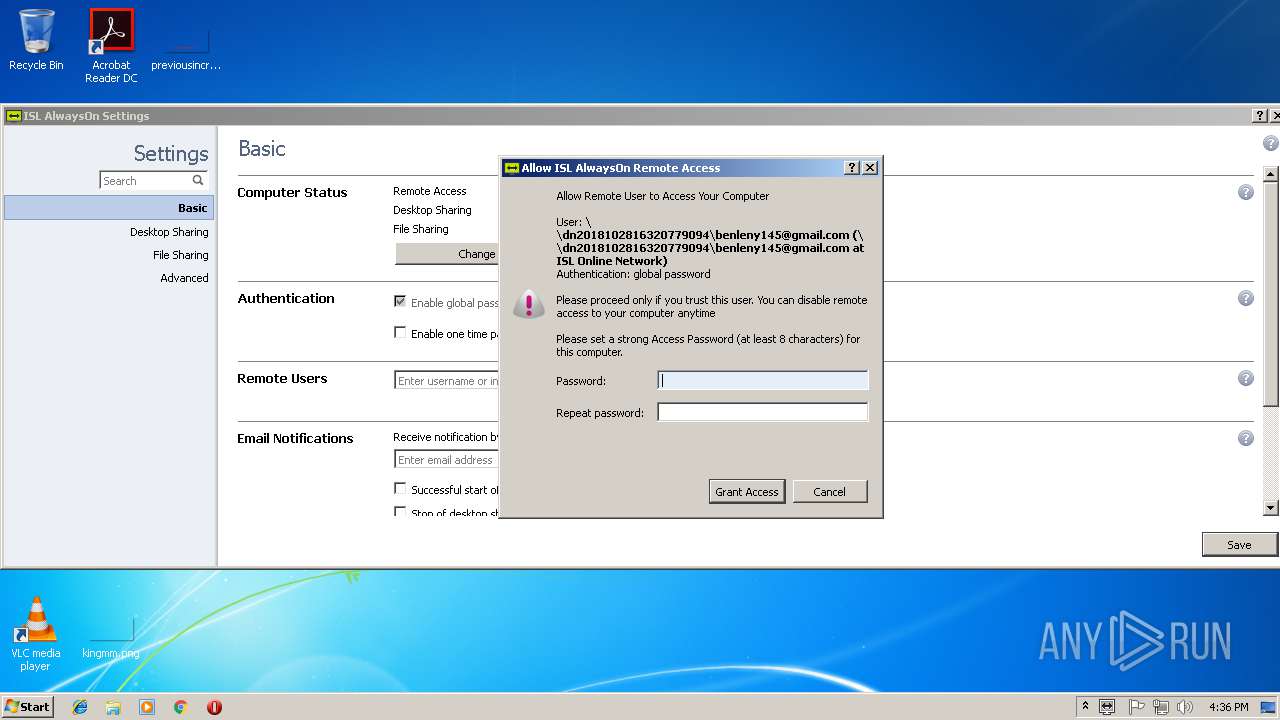1280x720 pixels.
Task: Open Desktop Sharing settings section
Action: (169, 232)
